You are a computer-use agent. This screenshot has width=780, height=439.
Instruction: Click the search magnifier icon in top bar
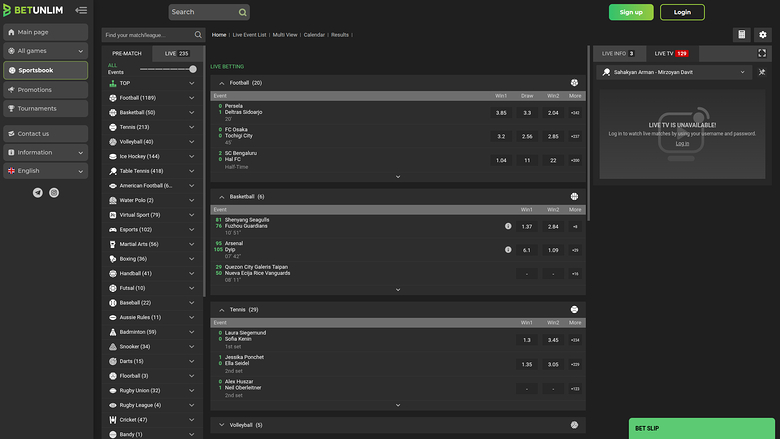click(x=242, y=12)
